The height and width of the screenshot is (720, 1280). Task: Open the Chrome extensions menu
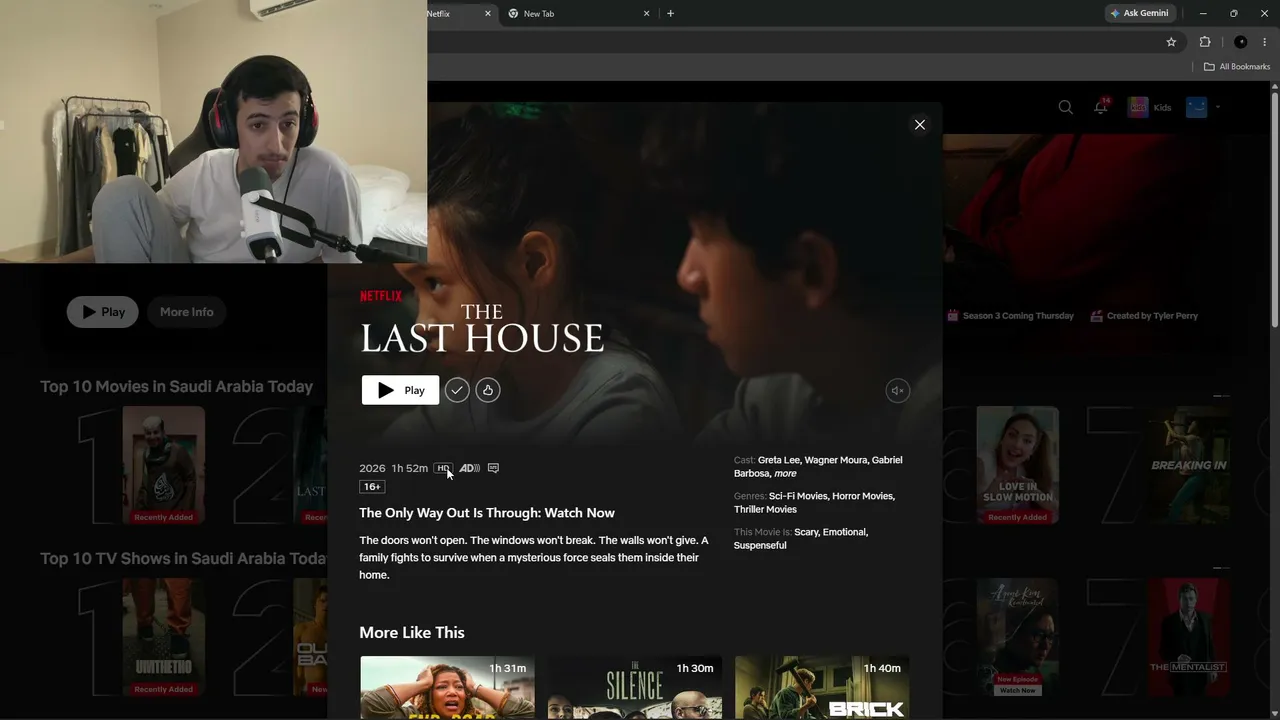1205,42
